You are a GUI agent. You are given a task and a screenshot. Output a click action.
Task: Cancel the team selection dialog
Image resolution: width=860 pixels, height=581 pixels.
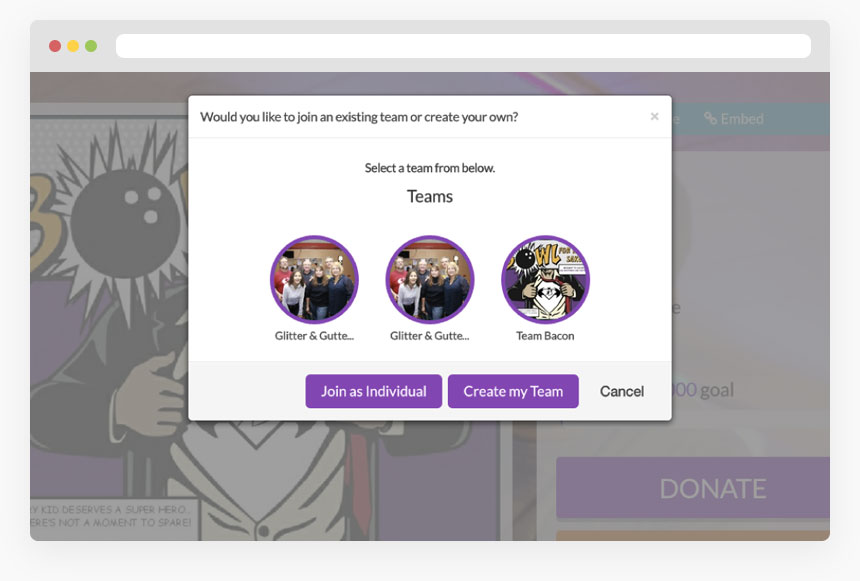tap(621, 391)
